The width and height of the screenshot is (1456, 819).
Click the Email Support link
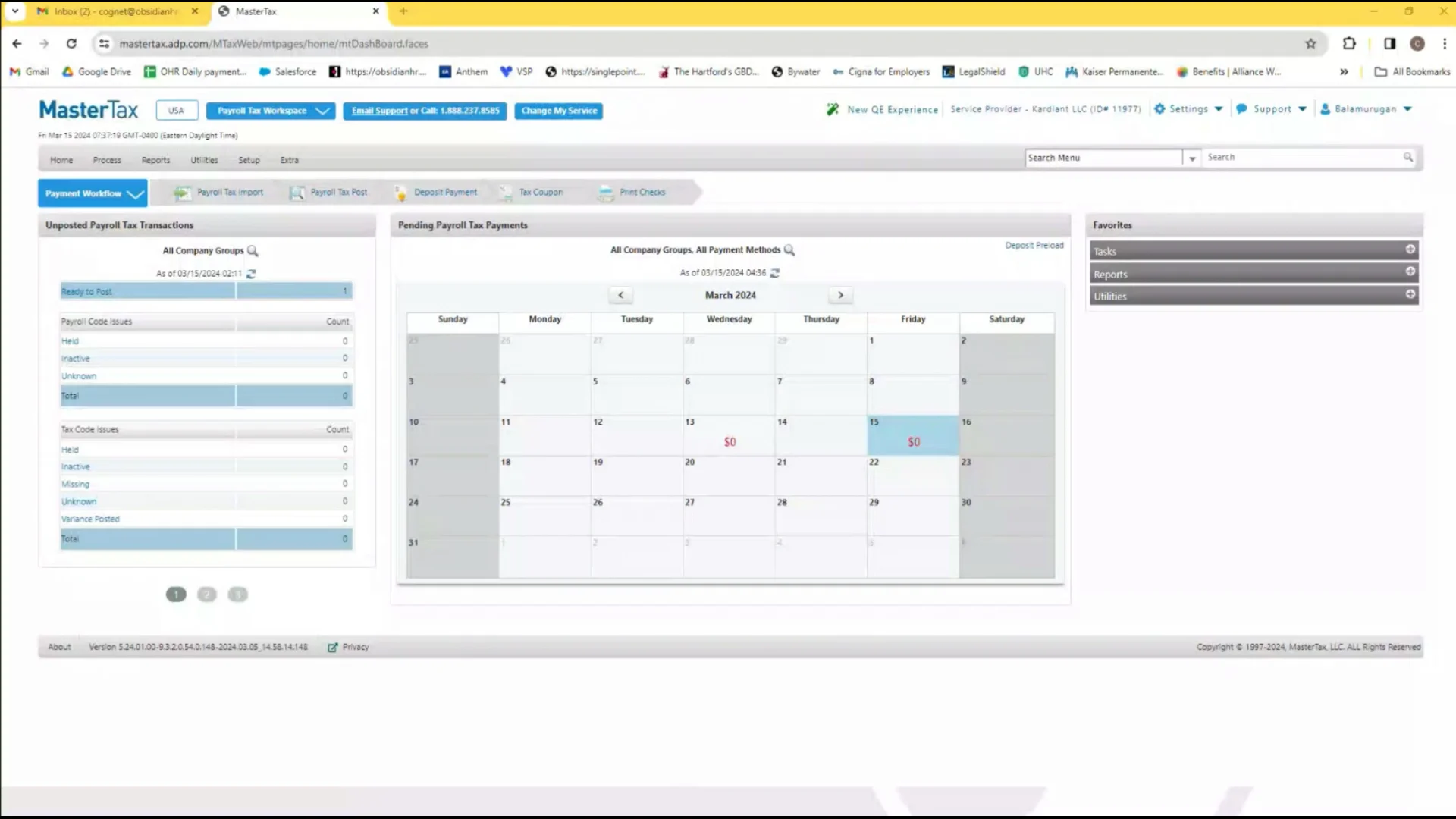(x=379, y=111)
